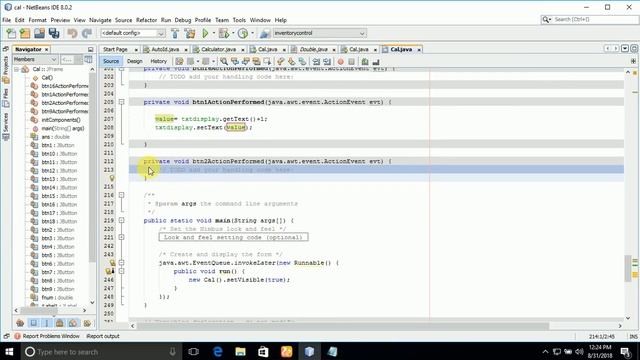Click the NetBeans cube icon in taskbar
Image resolution: width=640 pixels, height=360 pixels.
(309, 351)
